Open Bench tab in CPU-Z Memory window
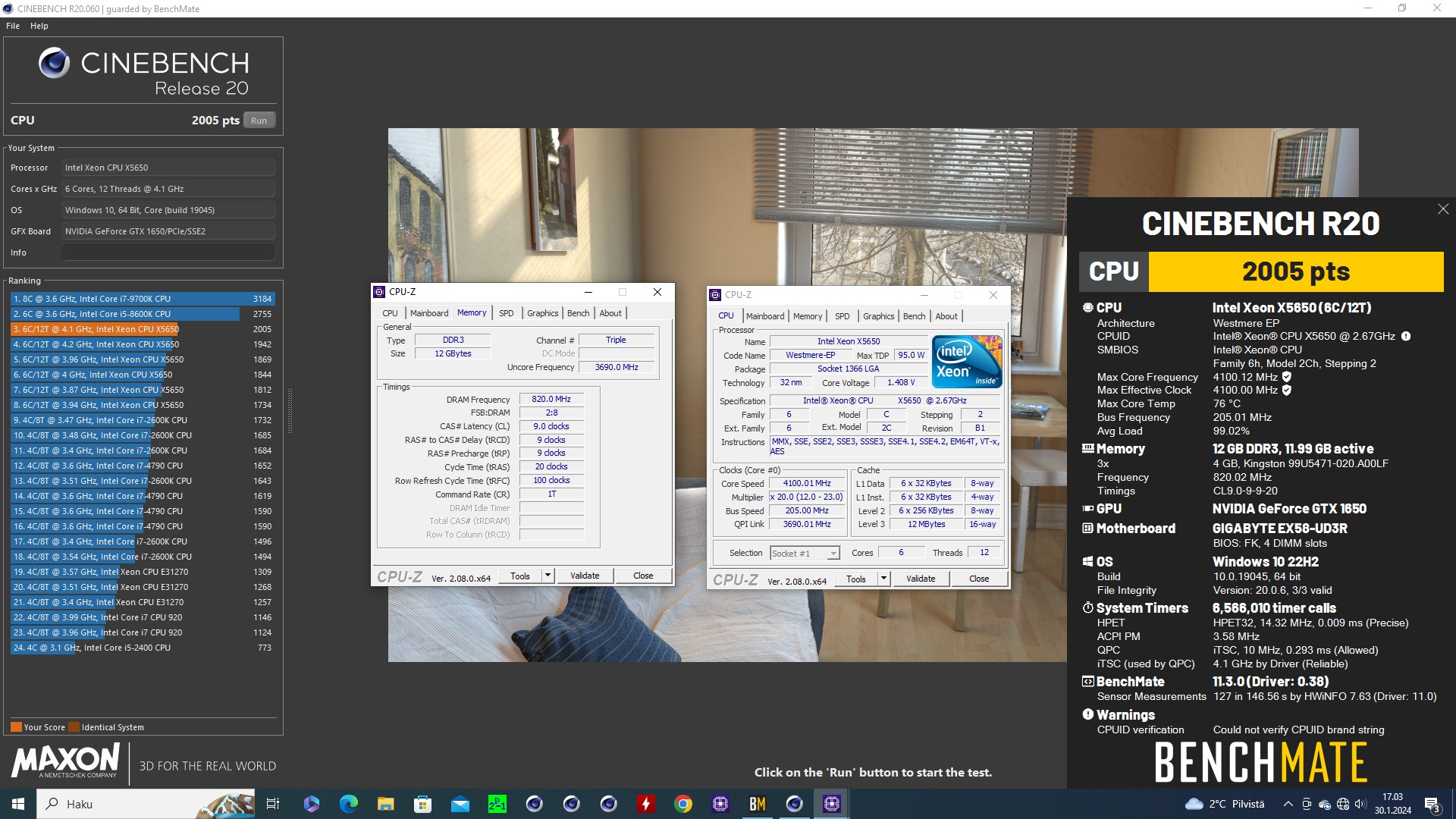Image resolution: width=1456 pixels, height=819 pixels. 578,313
